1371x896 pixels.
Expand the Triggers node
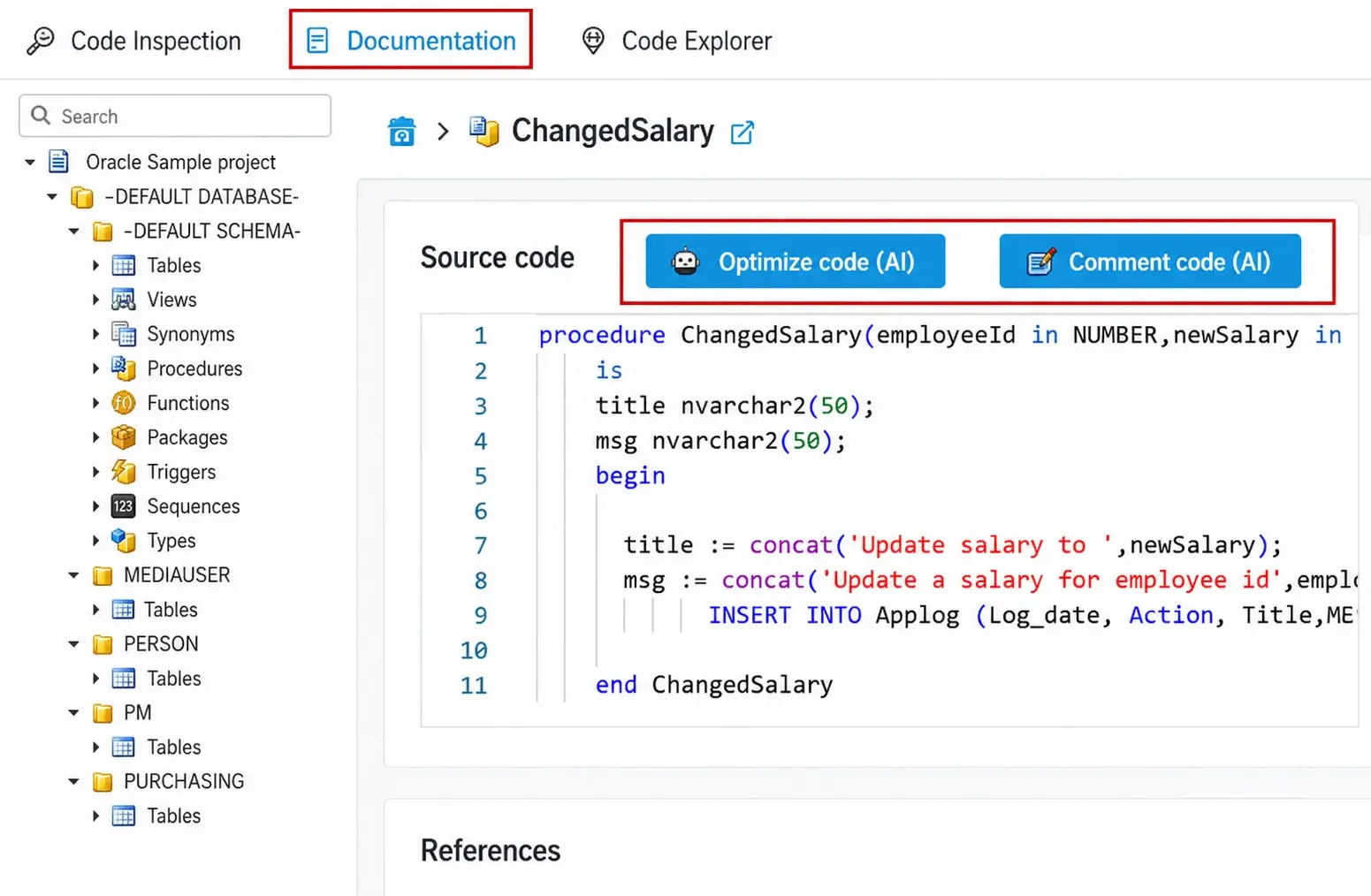tap(95, 472)
